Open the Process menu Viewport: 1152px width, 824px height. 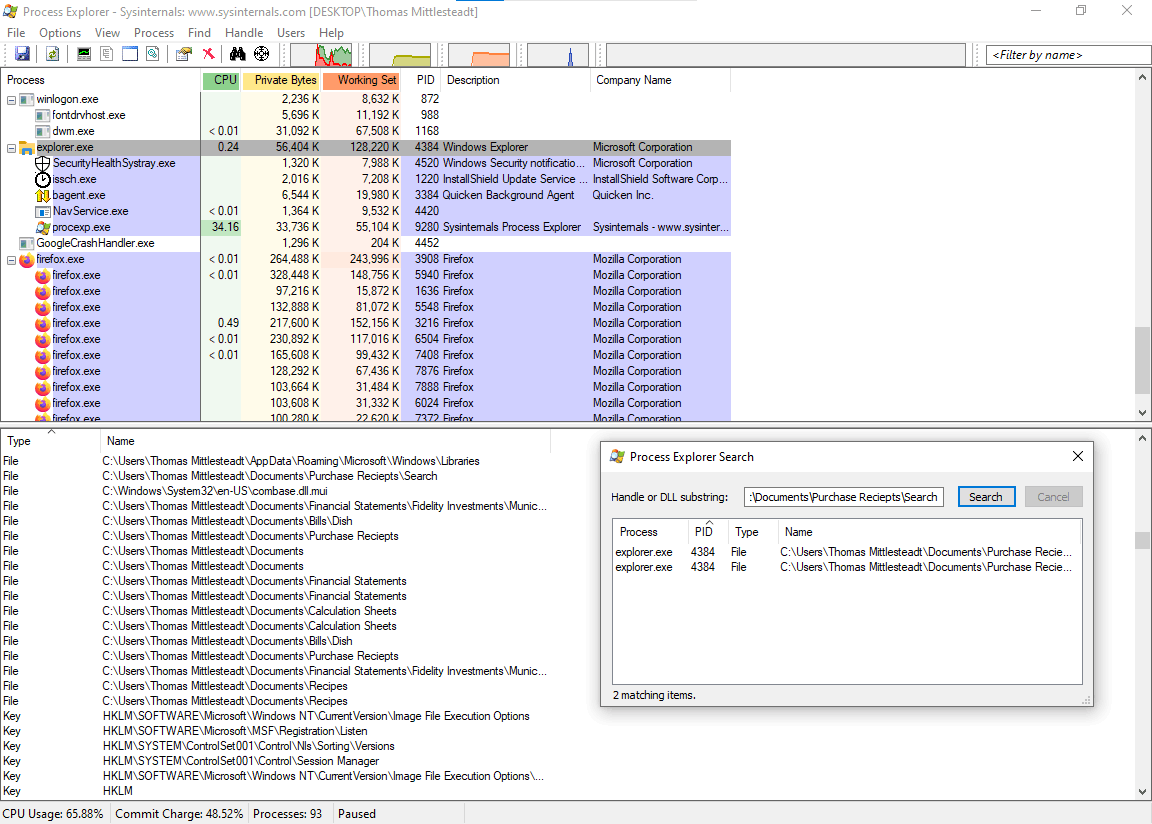click(x=154, y=33)
